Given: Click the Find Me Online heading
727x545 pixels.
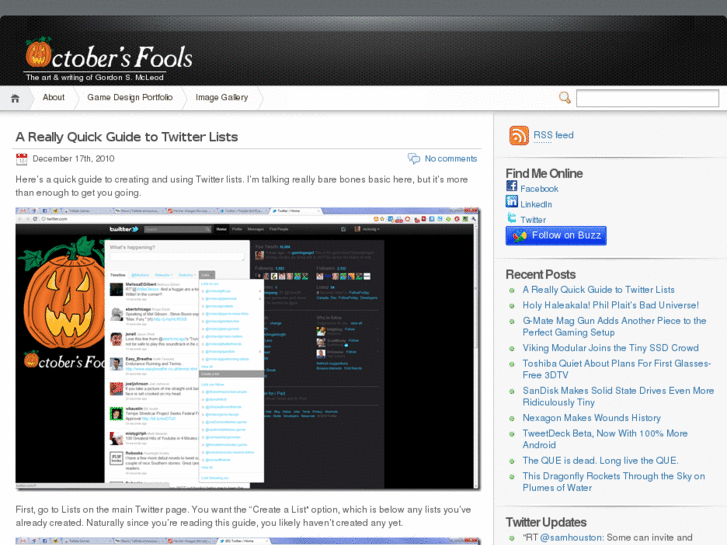Looking at the screenshot, I should tap(544, 173).
